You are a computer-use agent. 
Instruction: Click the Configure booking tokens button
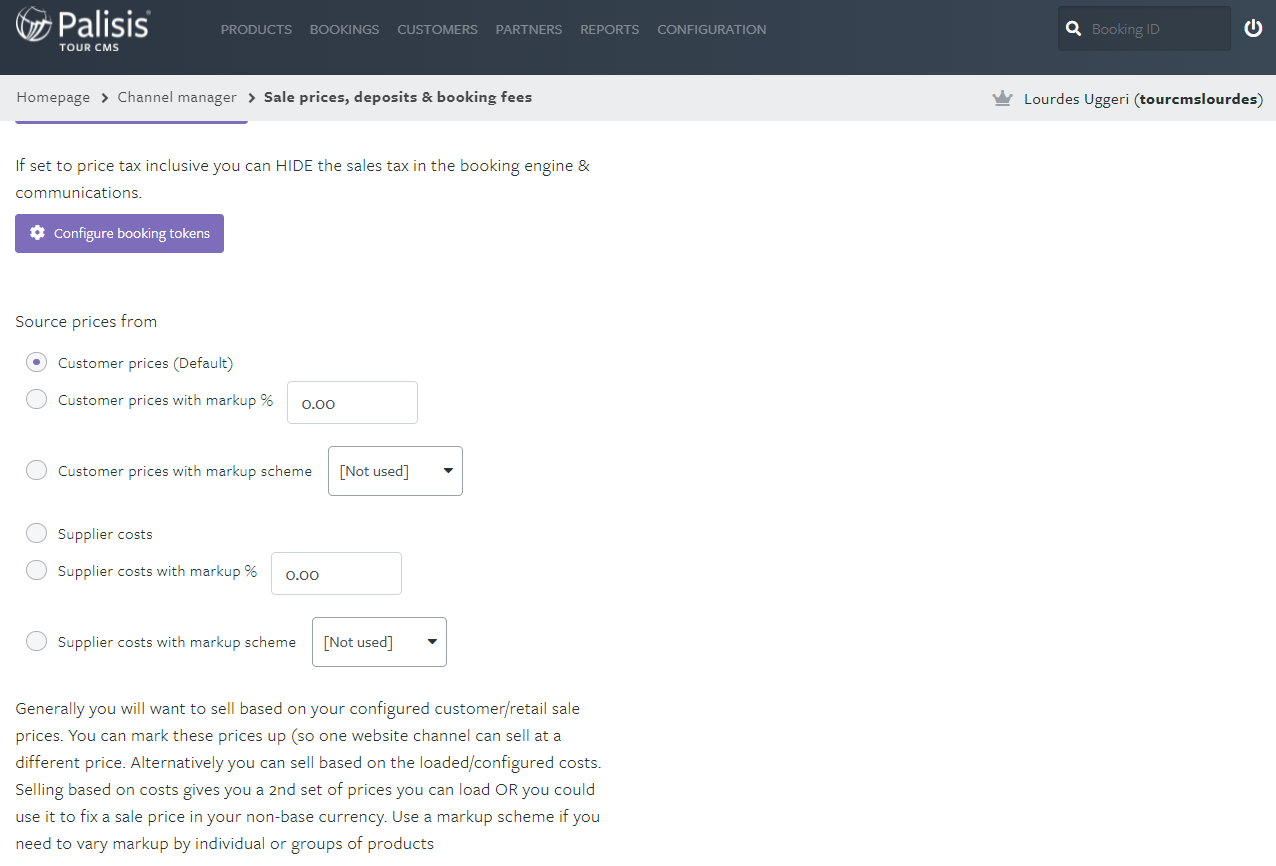(119, 233)
